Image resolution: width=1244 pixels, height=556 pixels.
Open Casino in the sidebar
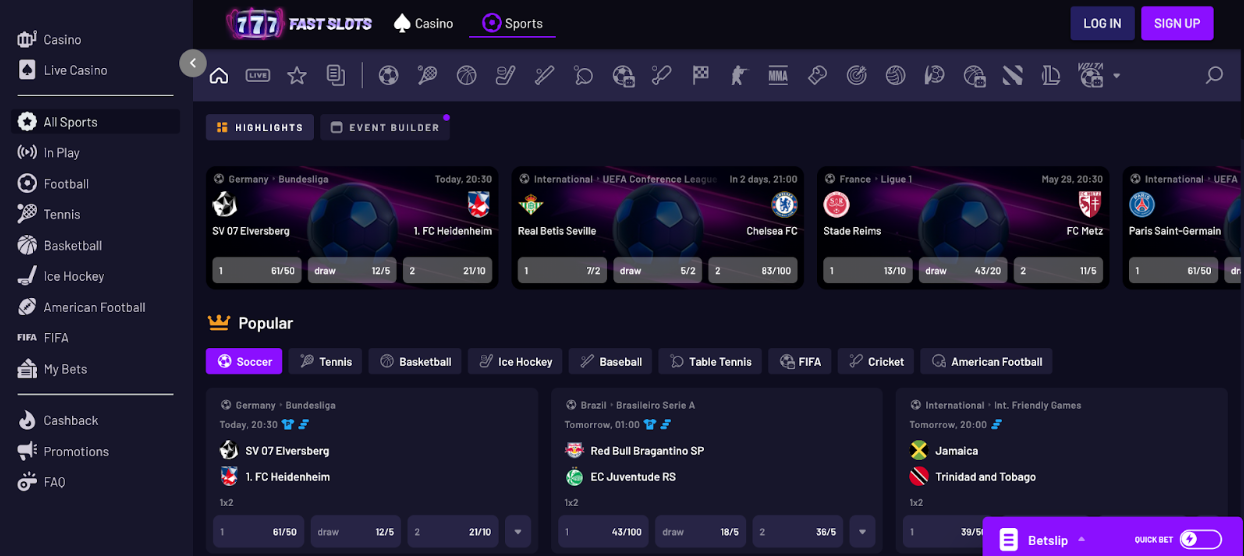(x=63, y=39)
